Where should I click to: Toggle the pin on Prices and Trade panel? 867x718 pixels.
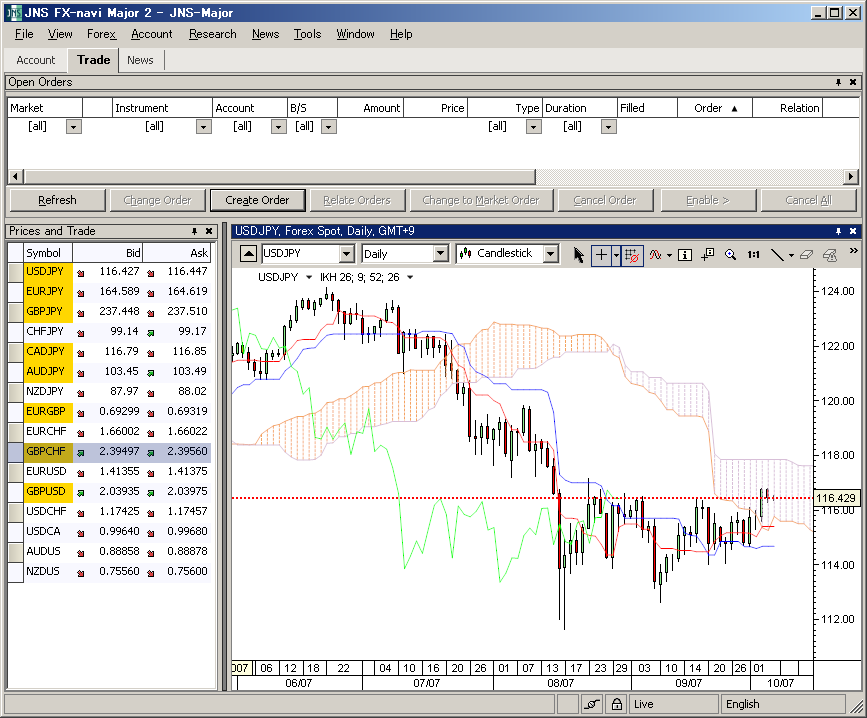195,231
